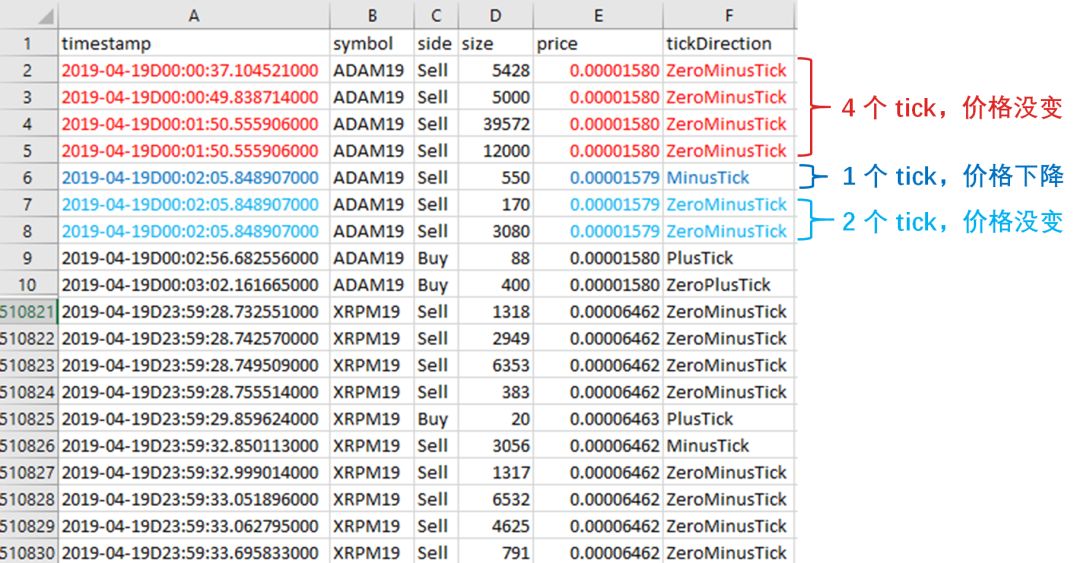Screen dimensions: 1080x563
Task: Select size cell 12000
Action: 496,151
